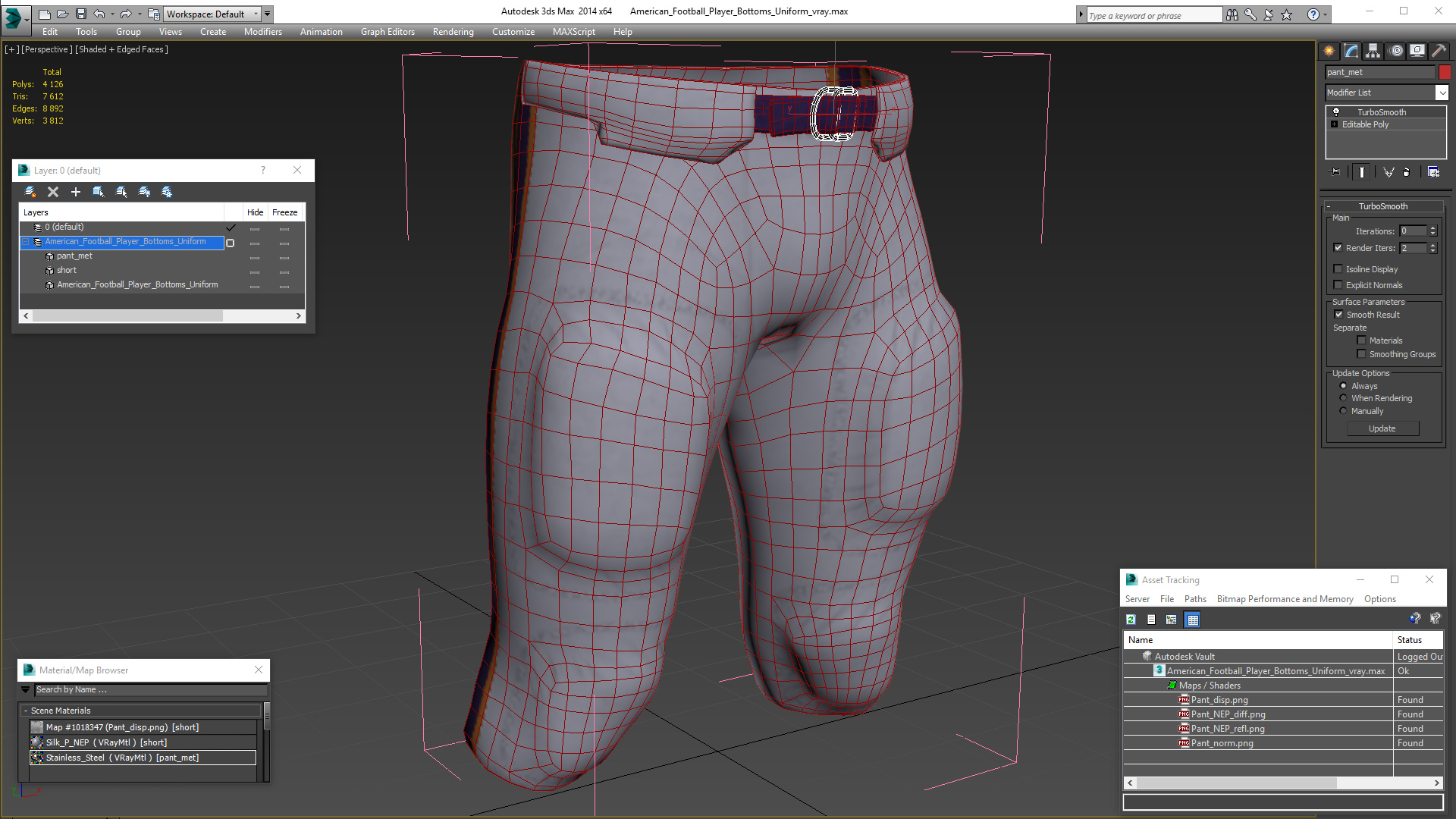Screen dimensions: 1456x819
Task: Toggle Smooth Result checkbox
Action: coord(1338,315)
